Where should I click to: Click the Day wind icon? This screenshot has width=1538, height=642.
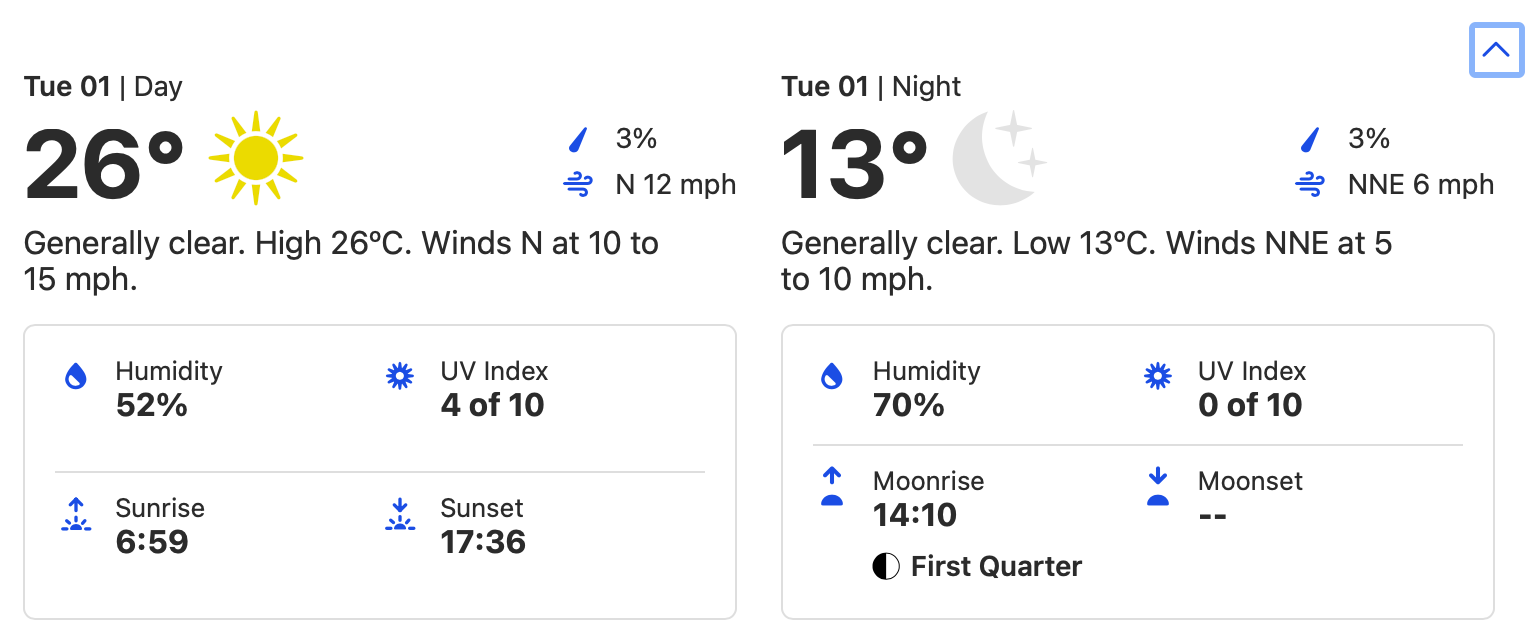(578, 185)
